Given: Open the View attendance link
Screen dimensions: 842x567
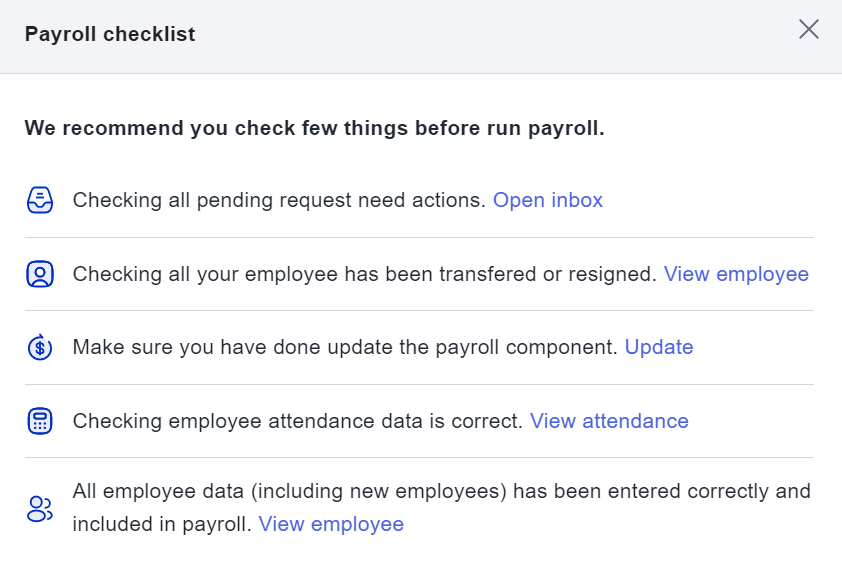Looking at the screenshot, I should [609, 421].
